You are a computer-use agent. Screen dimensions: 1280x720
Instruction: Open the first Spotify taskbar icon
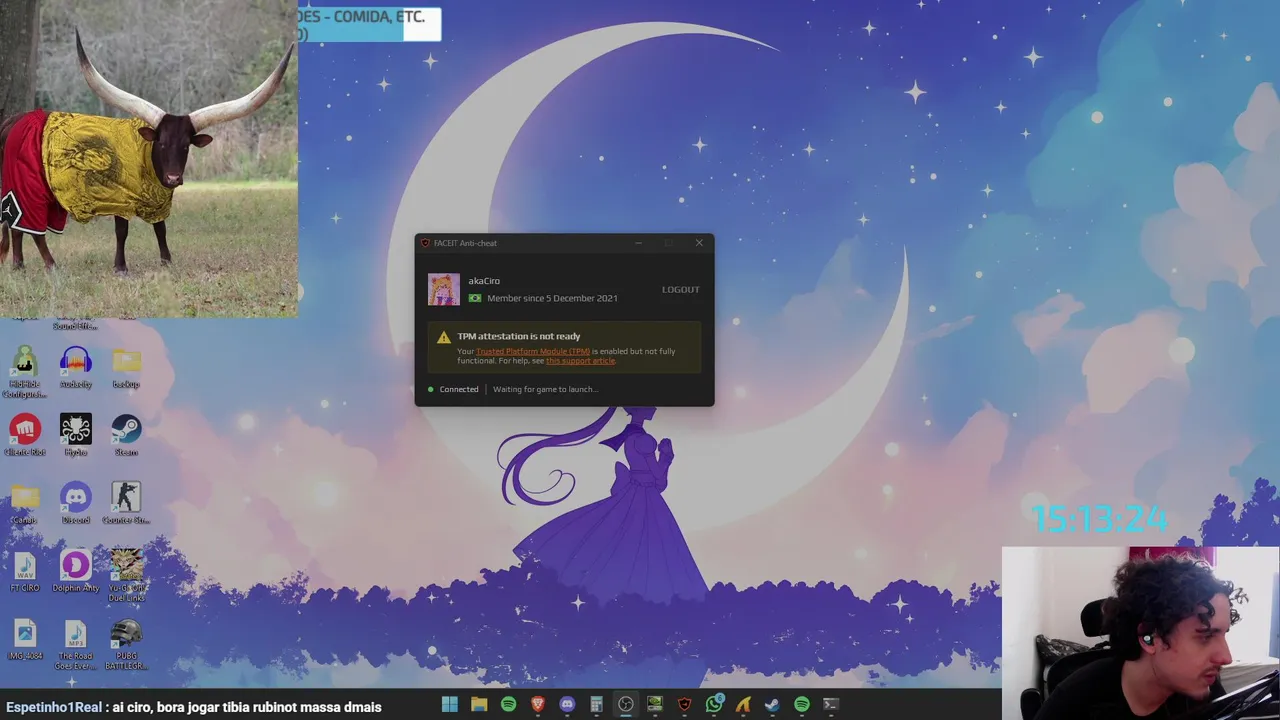508,705
